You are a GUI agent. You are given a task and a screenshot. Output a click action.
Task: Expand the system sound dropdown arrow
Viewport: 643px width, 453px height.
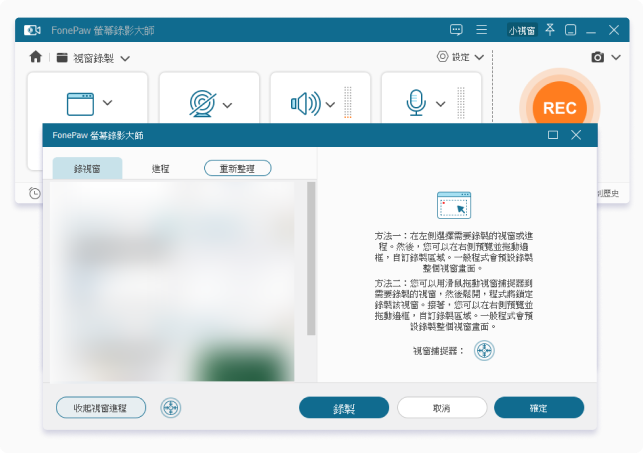tap(330, 105)
